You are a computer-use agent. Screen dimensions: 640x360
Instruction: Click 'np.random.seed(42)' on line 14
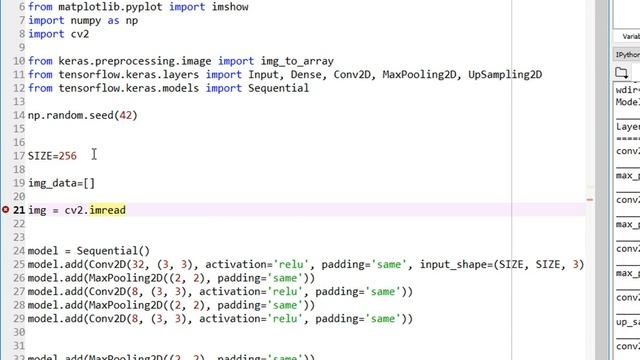click(x=82, y=115)
